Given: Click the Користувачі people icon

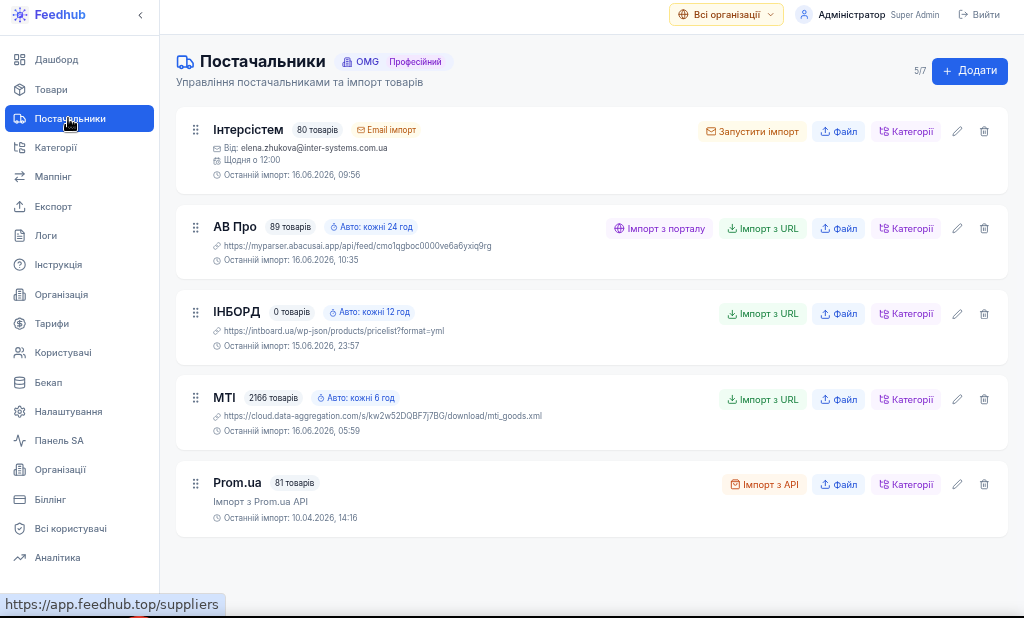Looking at the screenshot, I should (20, 353).
